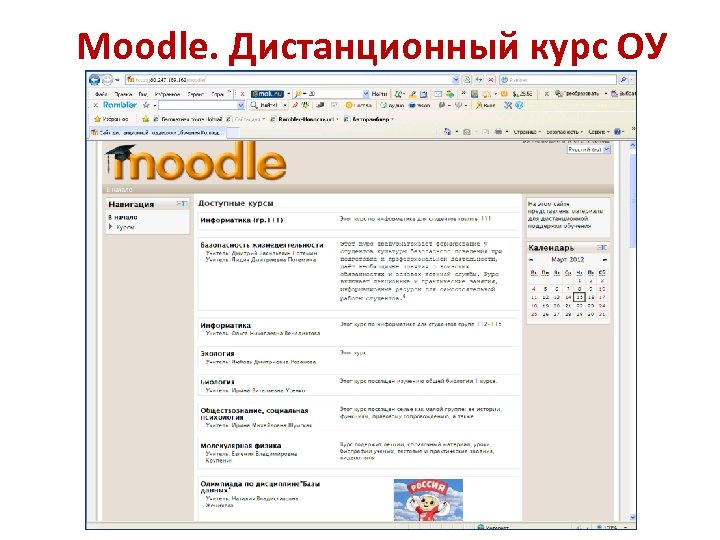Image resolution: width=720 pixels, height=540 pixels.
Task: Click the Преобразовать toolbar button
Action: click(577, 94)
